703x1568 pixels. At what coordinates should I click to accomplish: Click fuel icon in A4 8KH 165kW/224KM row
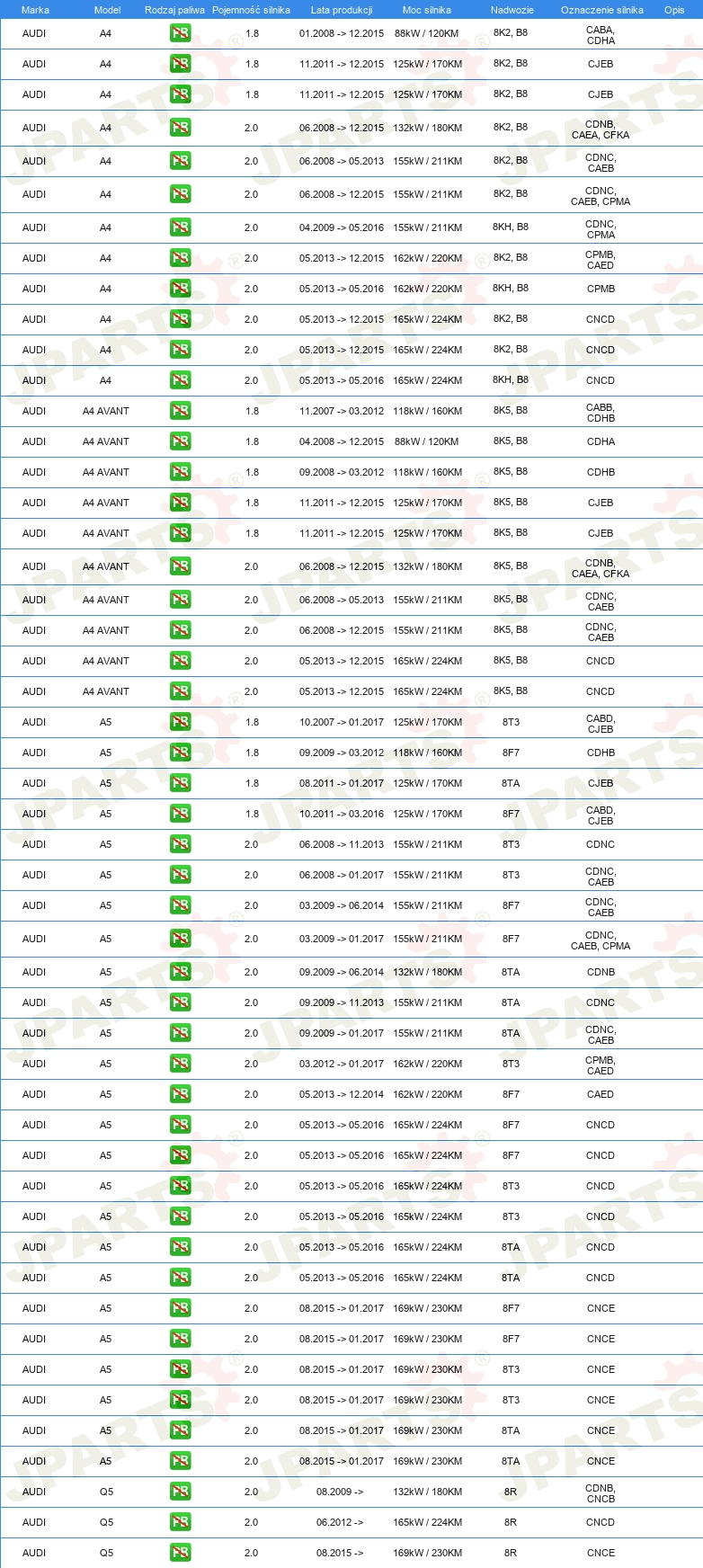pyautogui.click(x=180, y=380)
